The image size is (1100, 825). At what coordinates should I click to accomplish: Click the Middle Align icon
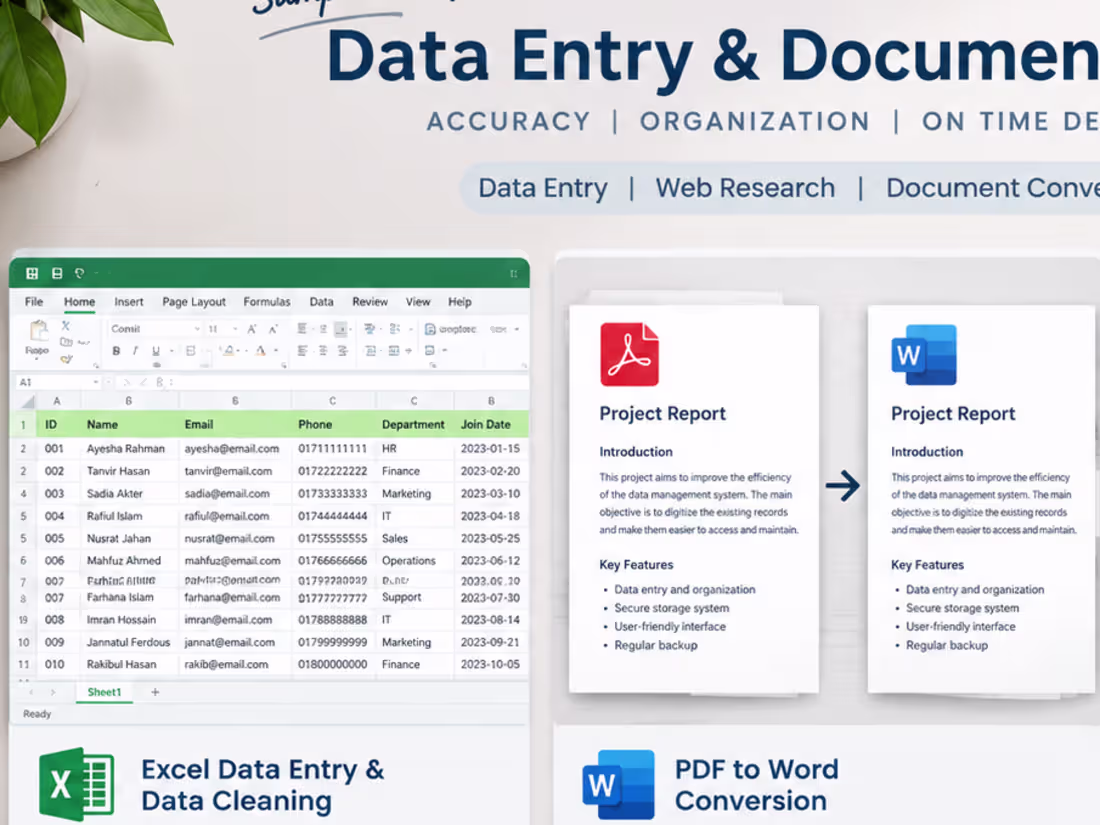pyautogui.click(x=323, y=328)
